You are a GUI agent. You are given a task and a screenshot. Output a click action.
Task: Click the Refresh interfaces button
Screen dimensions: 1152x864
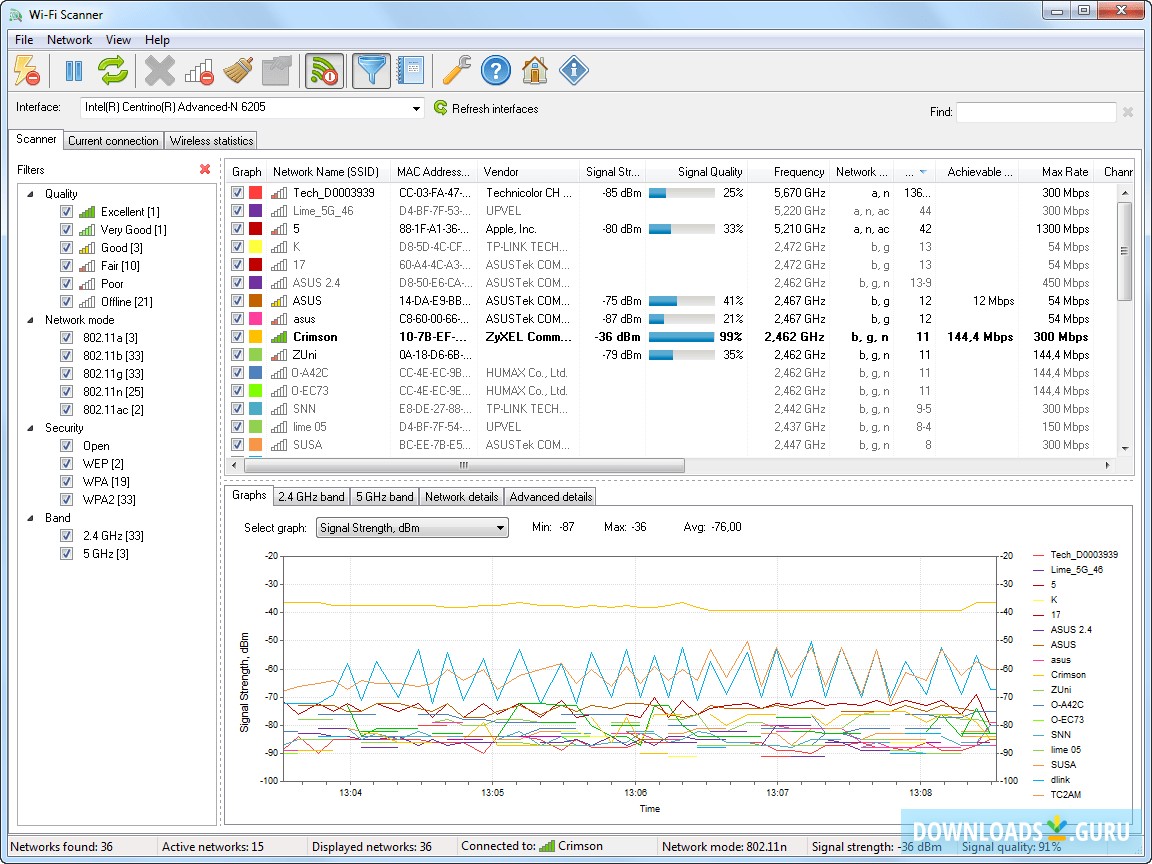tap(486, 108)
